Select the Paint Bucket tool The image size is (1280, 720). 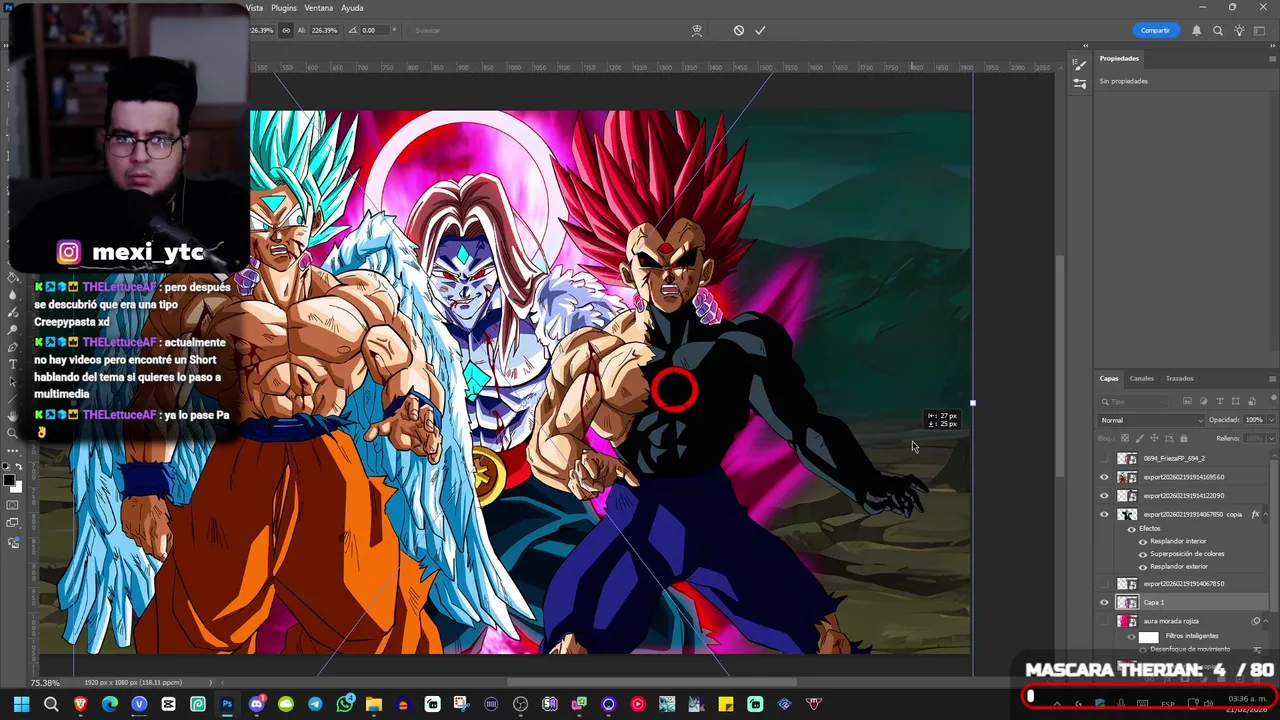click(13, 277)
